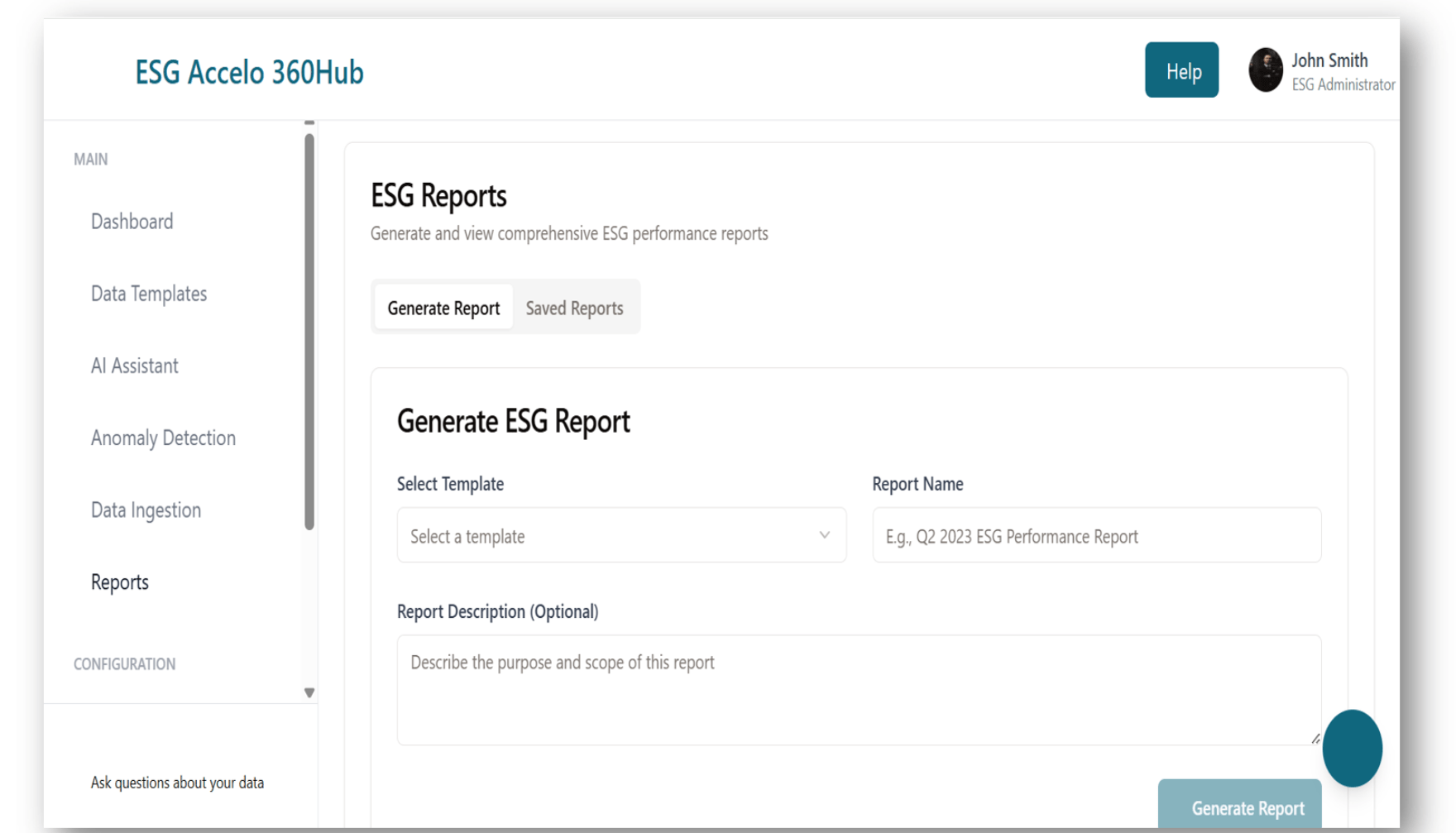
Task: Click the Report Description (Optional) label
Action: (497, 612)
